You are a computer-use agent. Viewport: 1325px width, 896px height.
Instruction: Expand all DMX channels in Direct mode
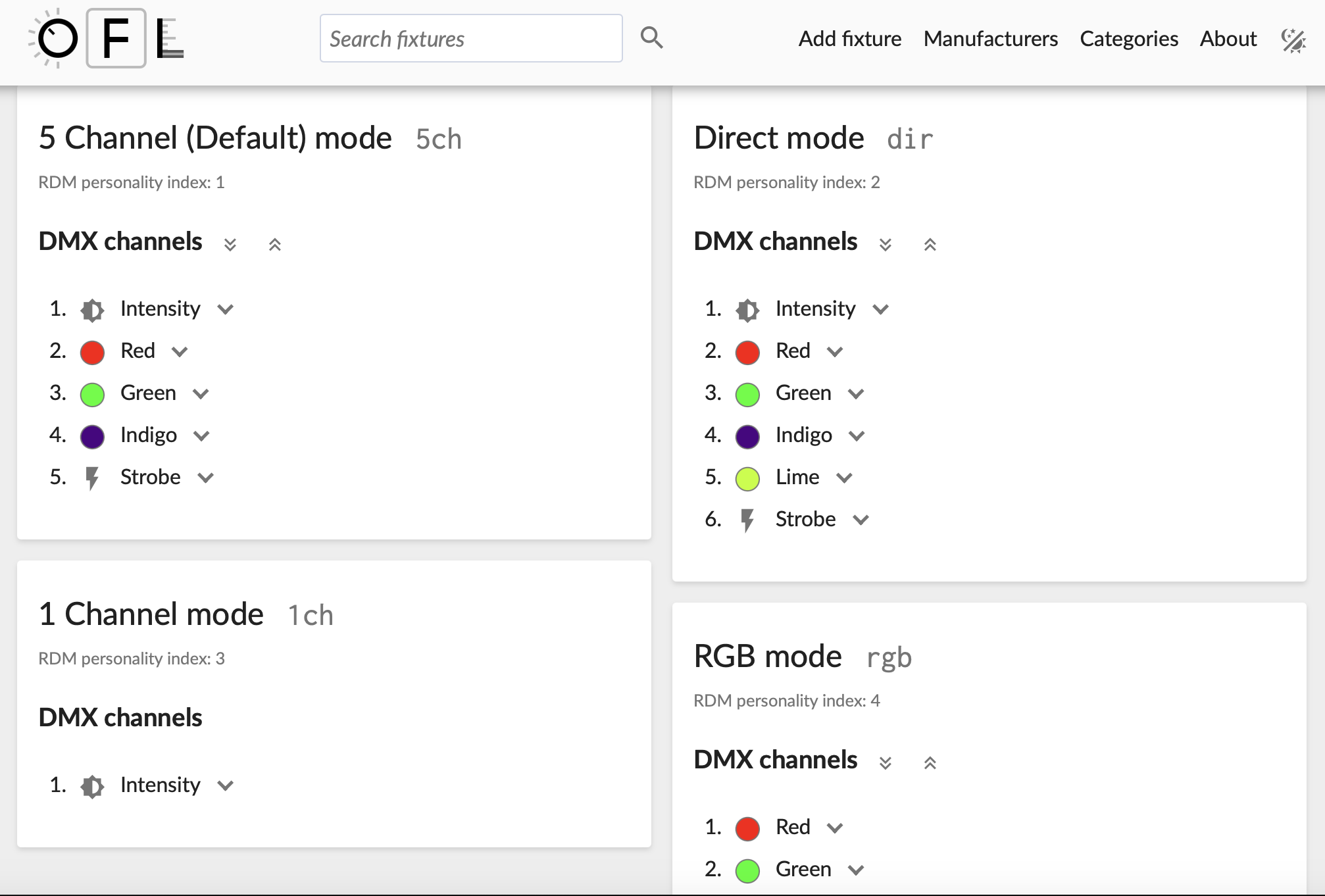[x=886, y=244]
